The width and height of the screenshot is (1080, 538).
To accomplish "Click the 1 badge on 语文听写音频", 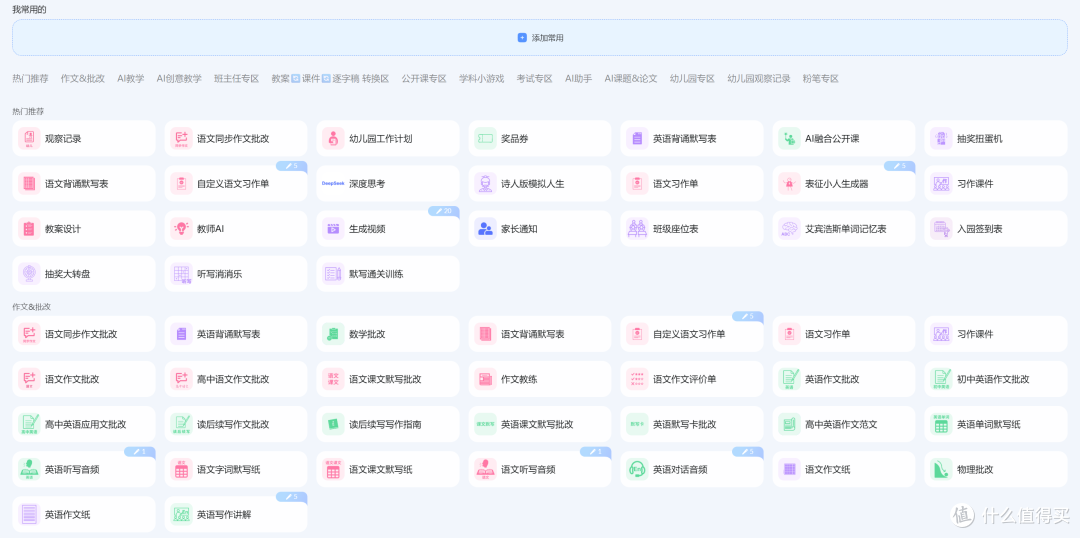I will coord(596,452).
